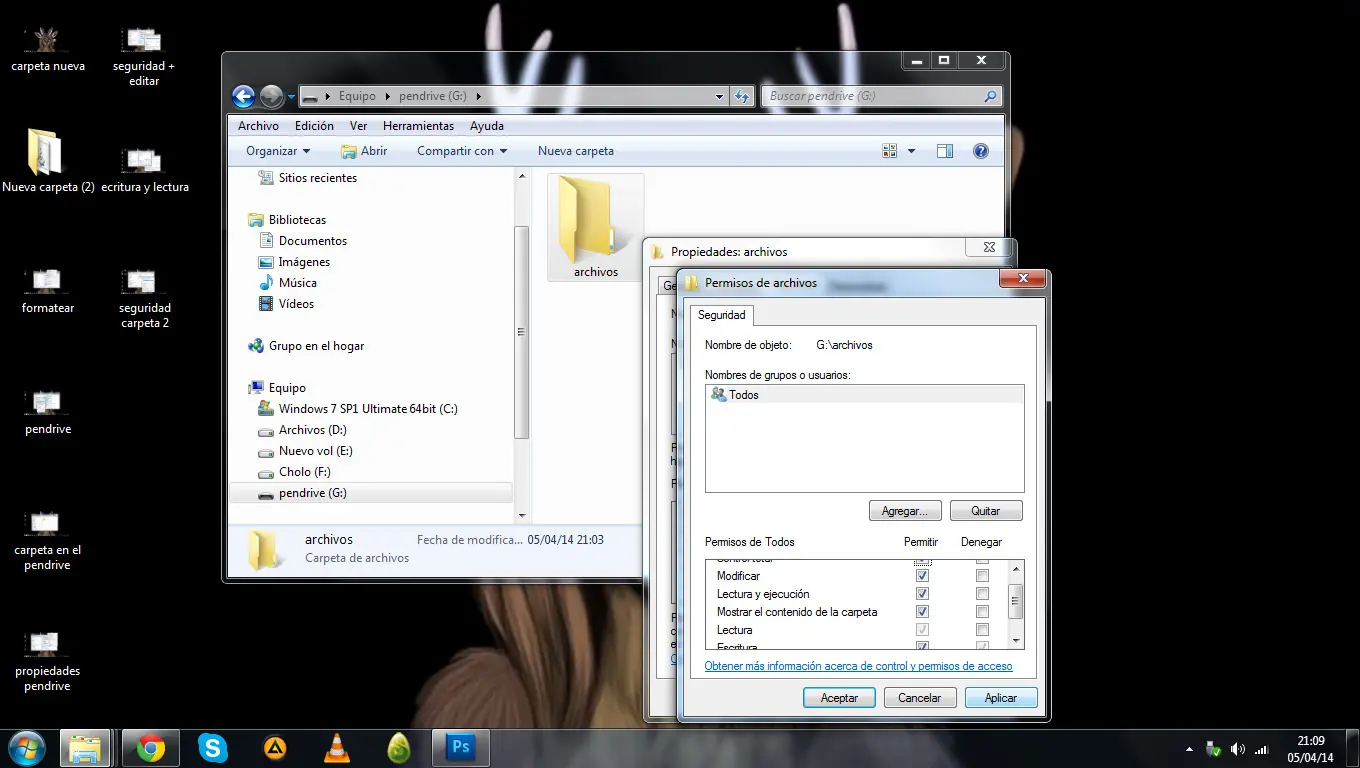Expand the view options dropdown arrow
The image size is (1360, 768).
pyautogui.click(x=911, y=151)
